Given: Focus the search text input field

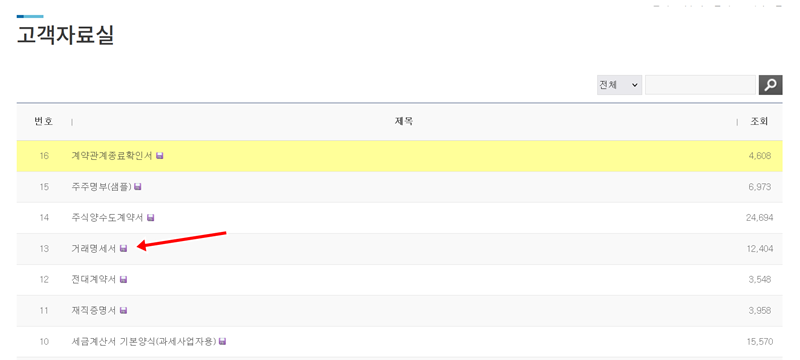Looking at the screenshot, I should click(x=700, y=85).
